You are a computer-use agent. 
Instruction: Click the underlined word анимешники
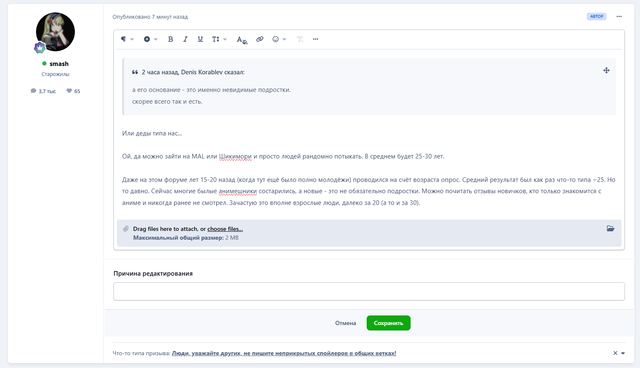coord(238,191)
